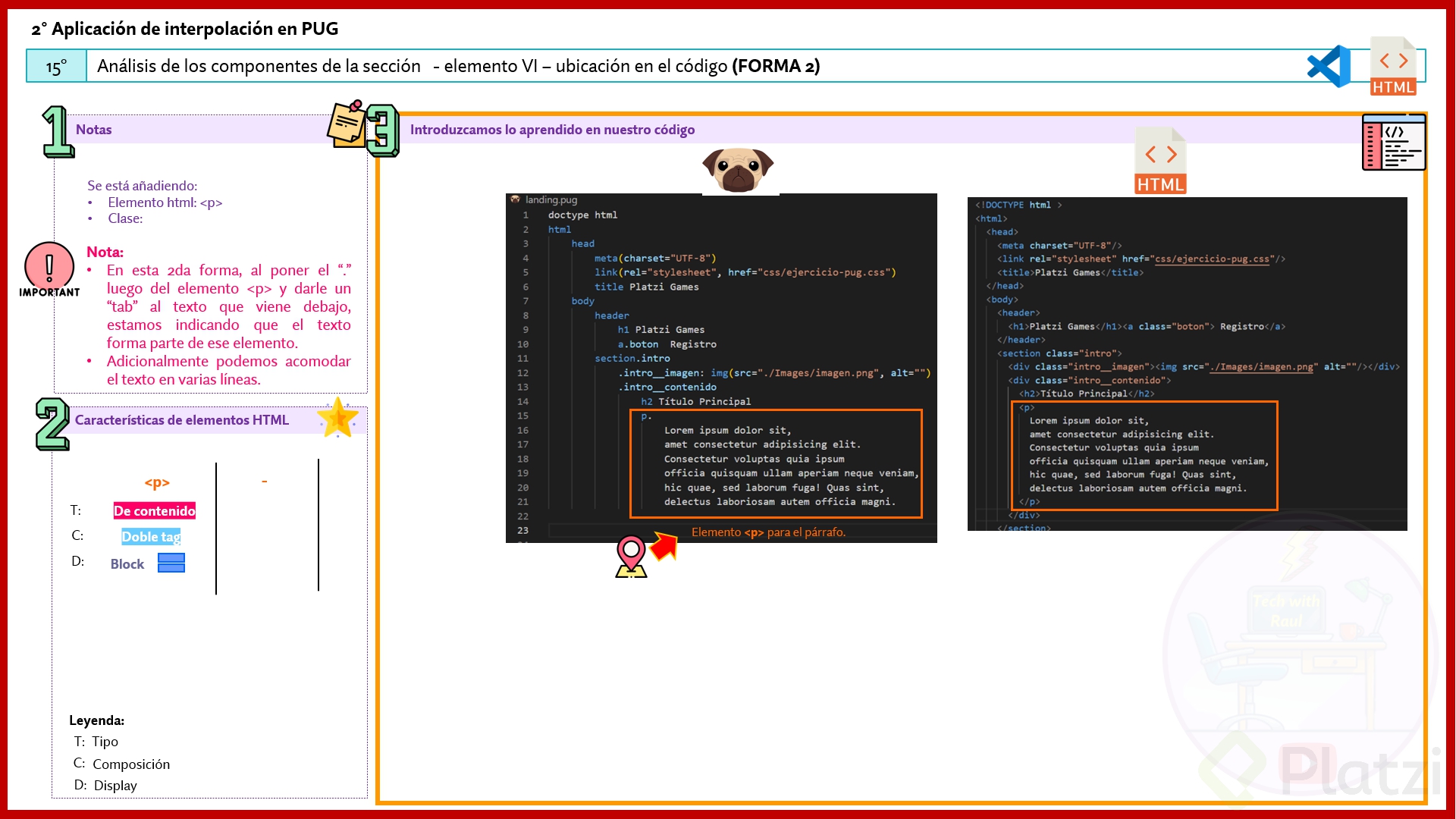Click '.intro__contenido' line in pug code
This screenshot has height=819, width=1456.
(667, 388)
